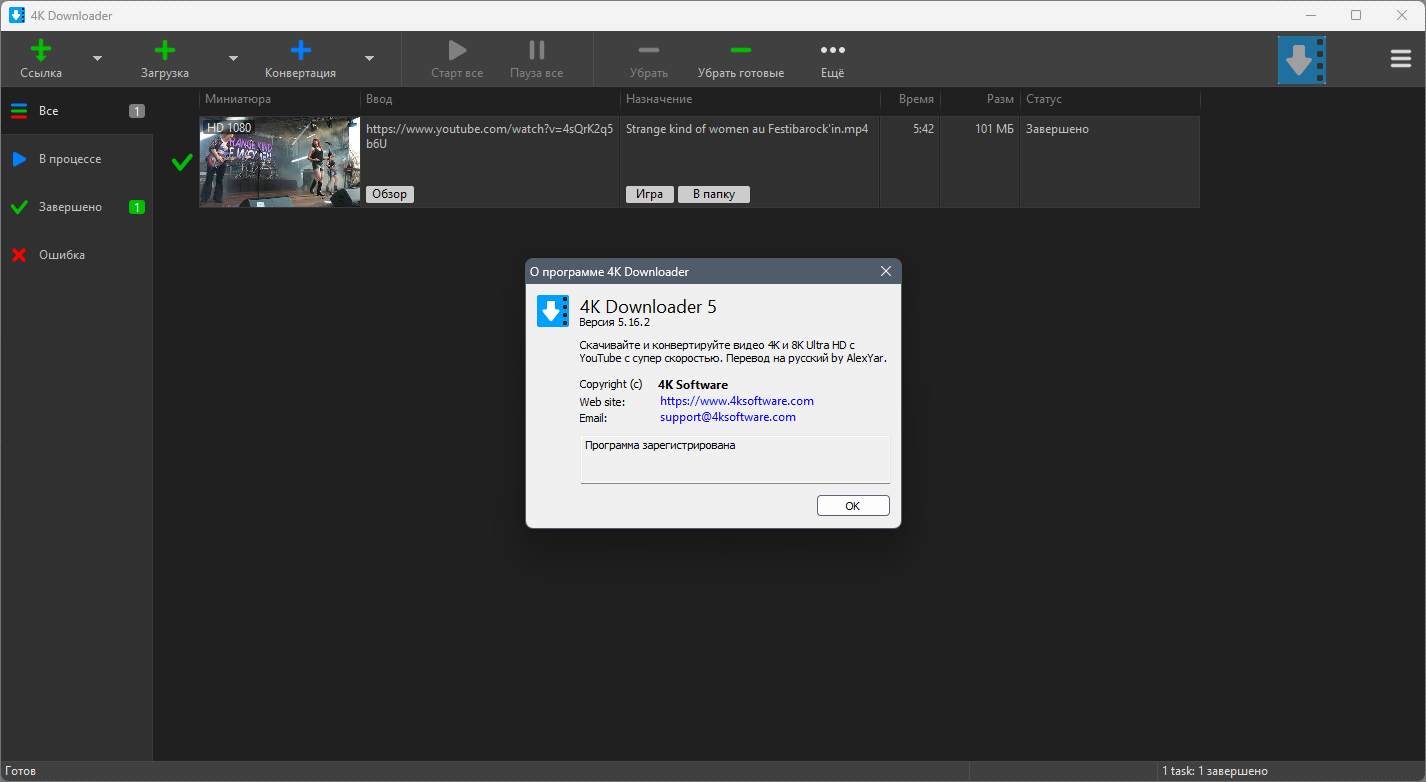Click the Обзор button
The height and width of the screenshot is (782, 1426).
[x=390, y=194]
